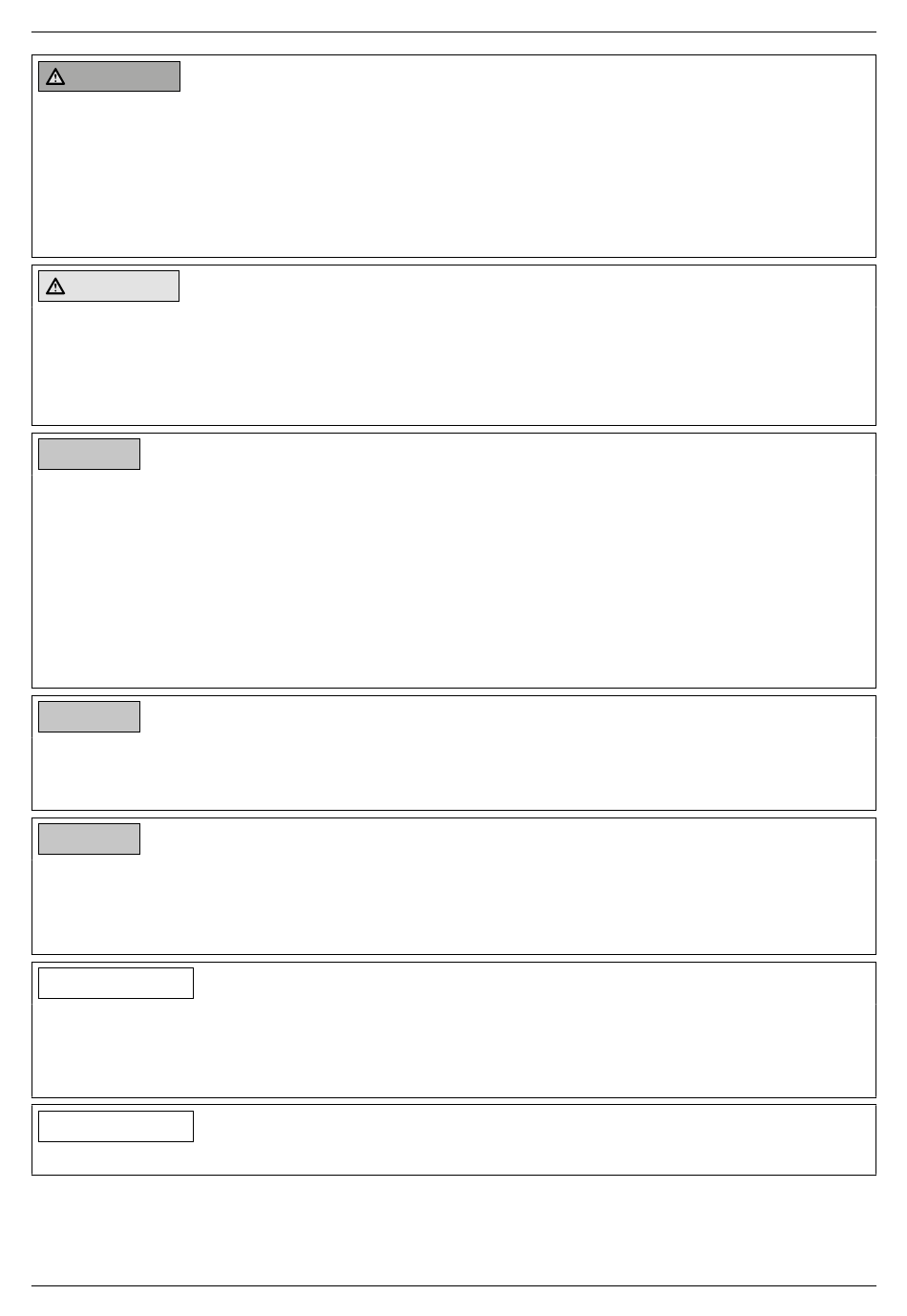Select the dark gray warning label box
The image size is (907, 1316).
[x=109, y=76]
